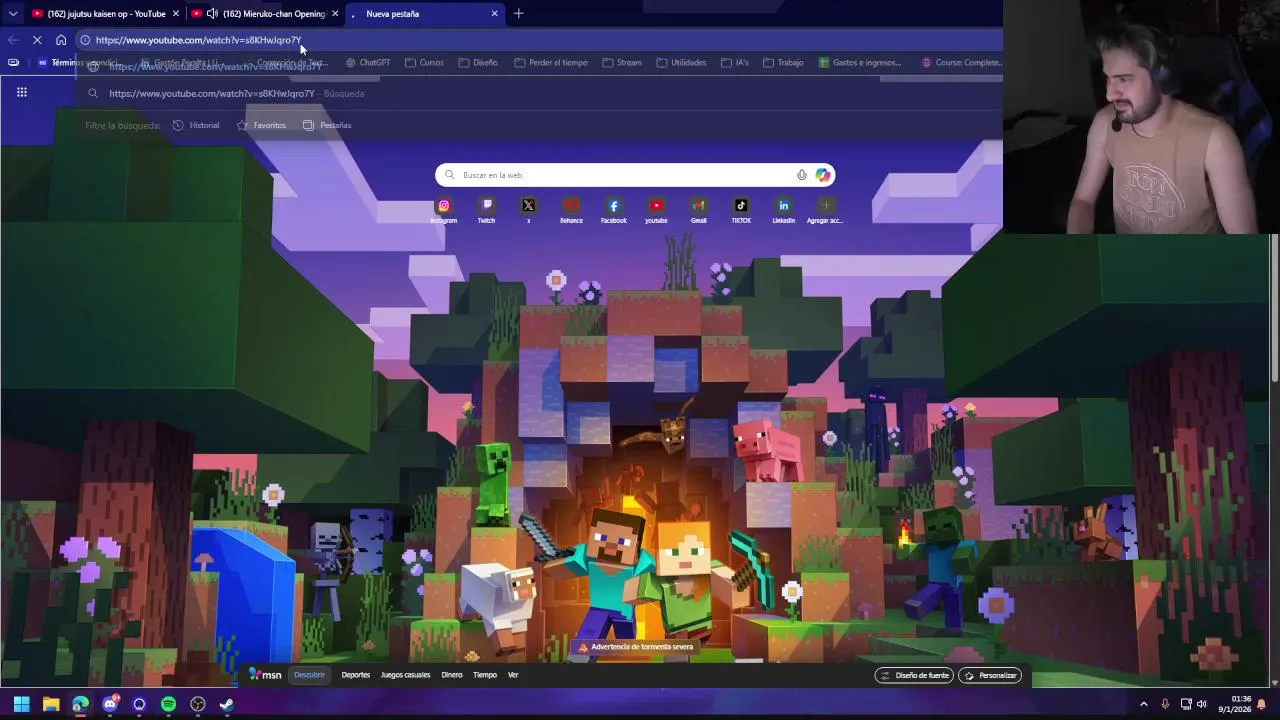Select the Juegos casuales feed tab
This screenshot has width=1280, height=720.
[x=405, y=675]
